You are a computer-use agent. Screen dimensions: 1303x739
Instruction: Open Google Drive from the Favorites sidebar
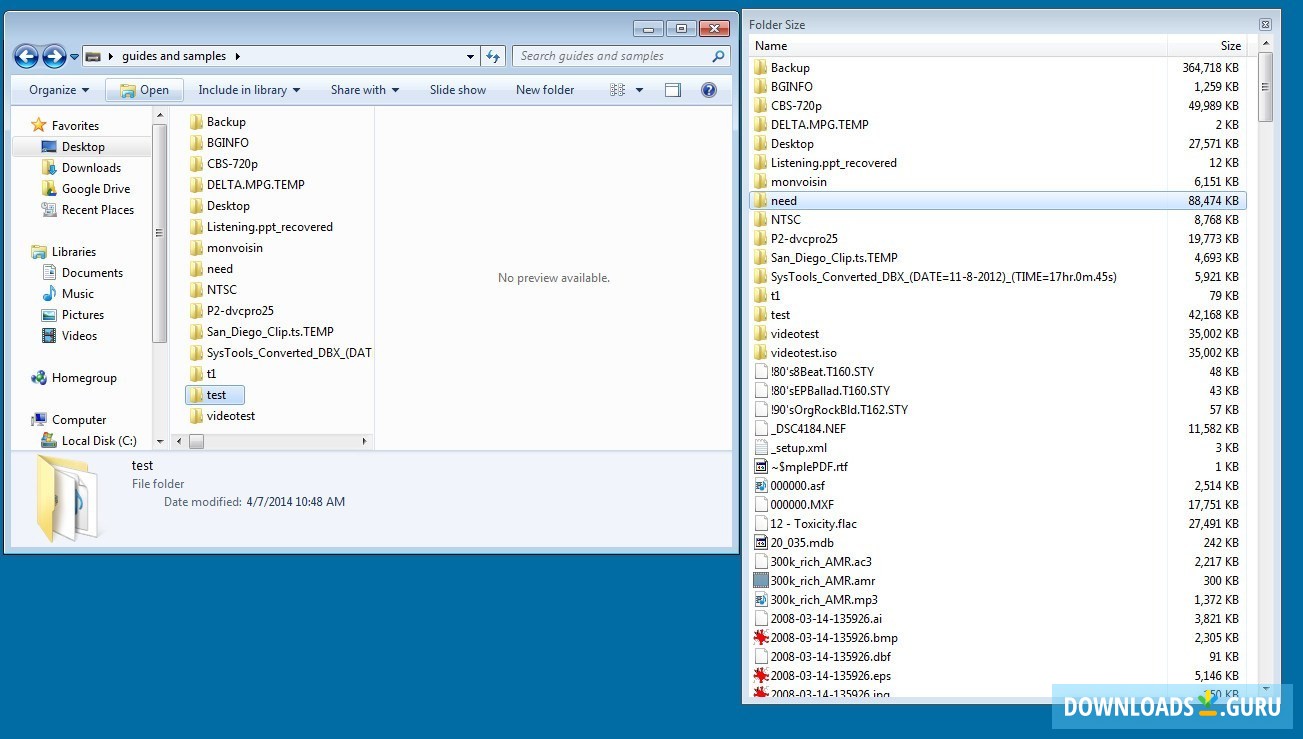pos(88,188)
